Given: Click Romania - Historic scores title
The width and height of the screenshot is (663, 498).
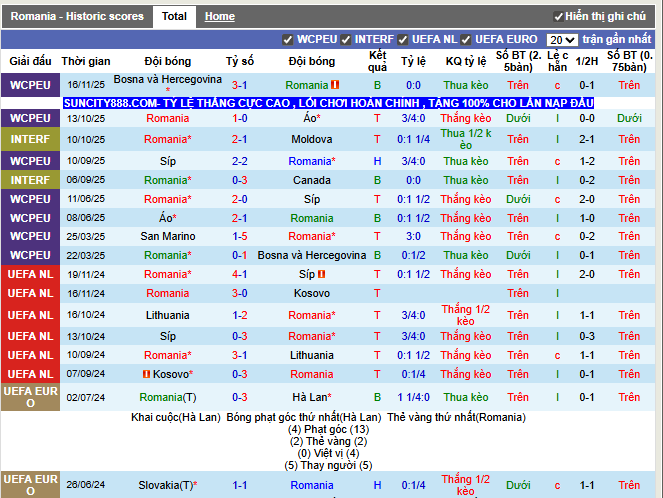Looking at the screenshot, I should click(x=77, y=16).
